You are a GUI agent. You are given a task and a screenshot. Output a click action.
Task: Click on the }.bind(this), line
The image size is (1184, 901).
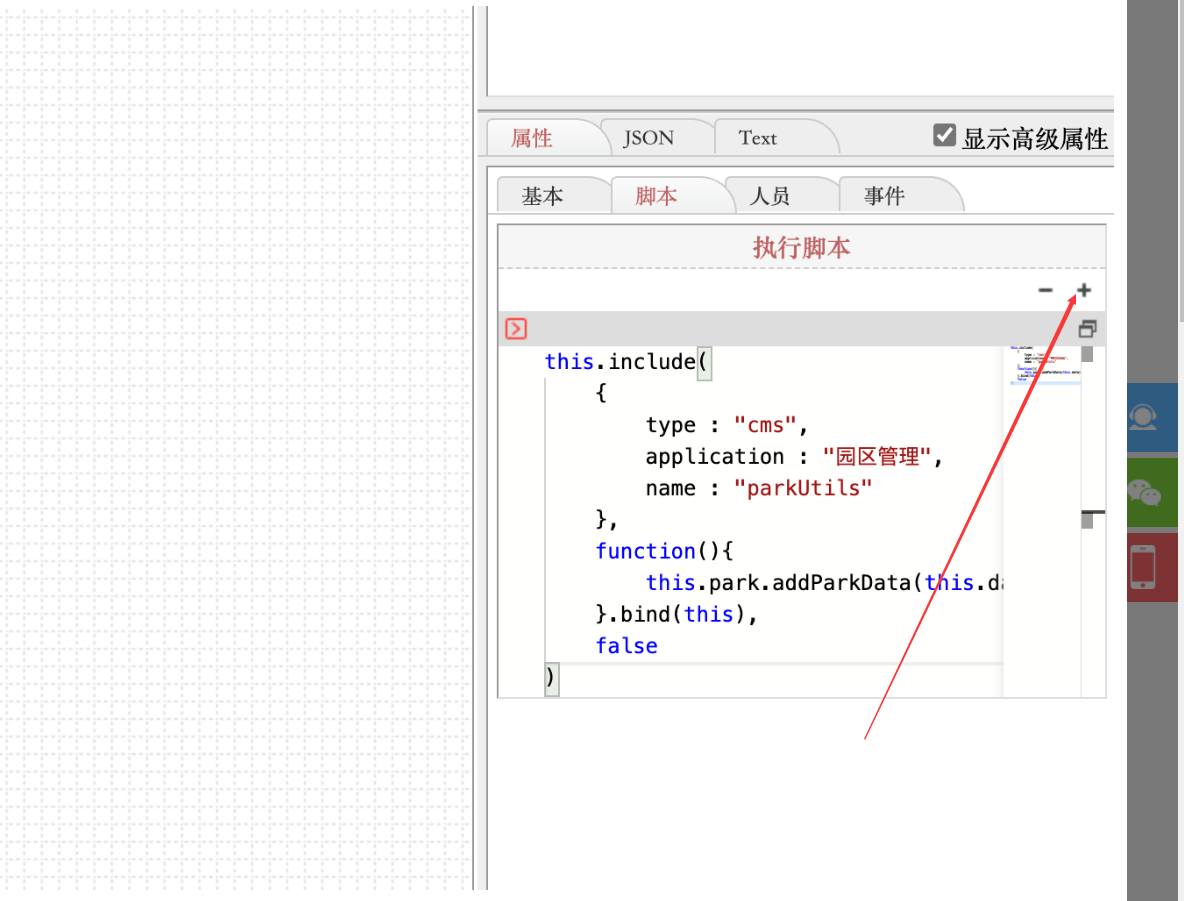(x=677, y=614)
